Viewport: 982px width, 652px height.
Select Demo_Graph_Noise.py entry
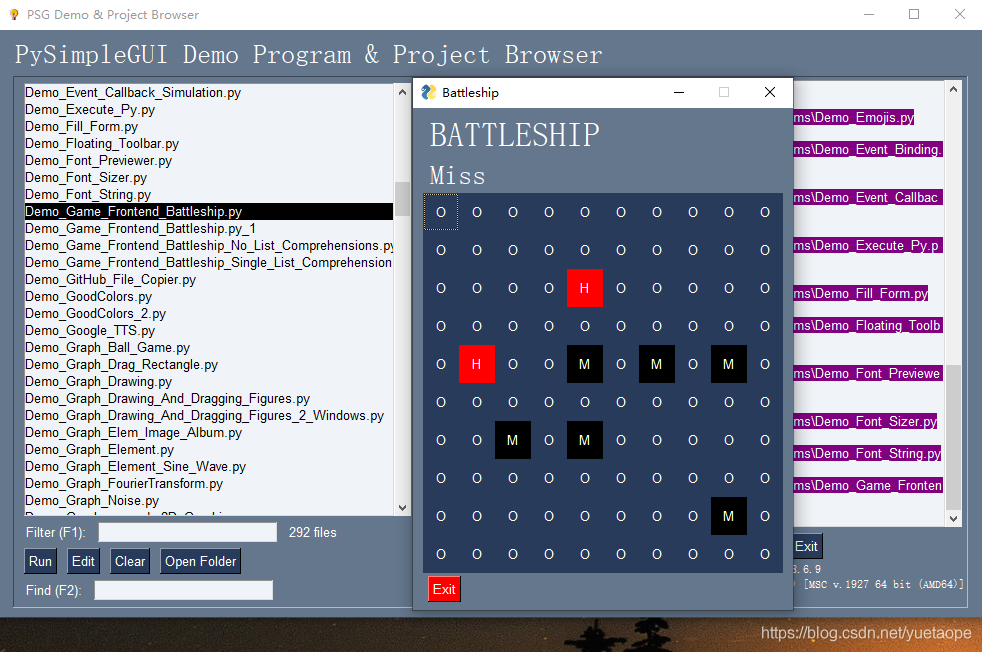click(x=209, y=500)
